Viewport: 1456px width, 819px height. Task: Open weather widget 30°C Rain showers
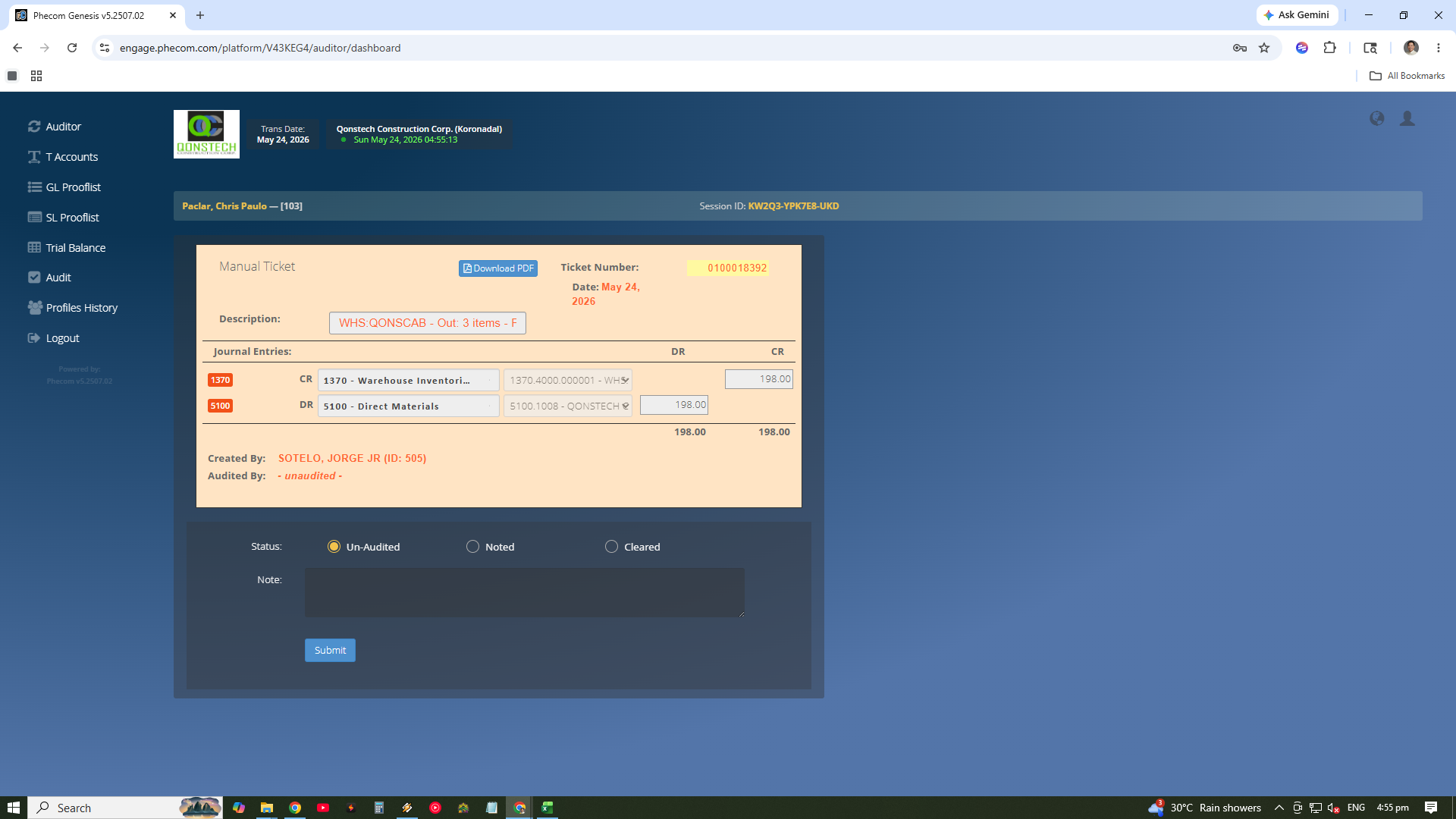(1204, 808)
